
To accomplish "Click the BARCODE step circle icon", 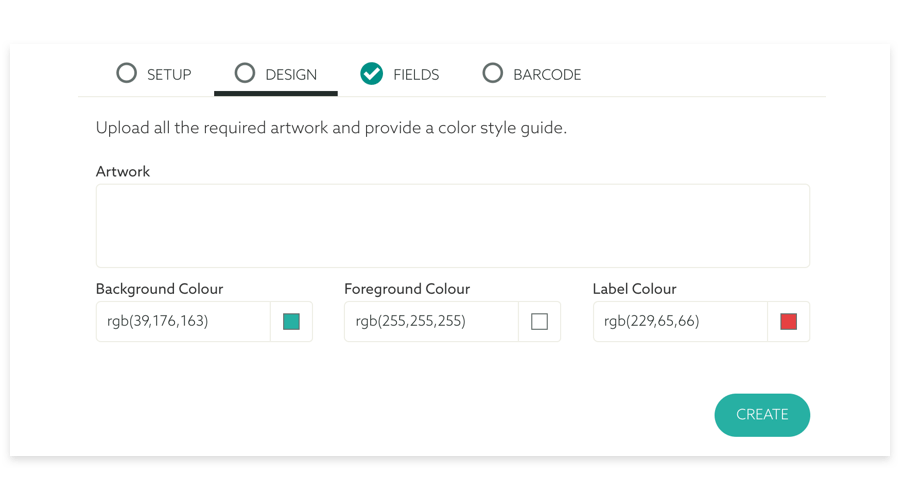I will coord(492,73).
